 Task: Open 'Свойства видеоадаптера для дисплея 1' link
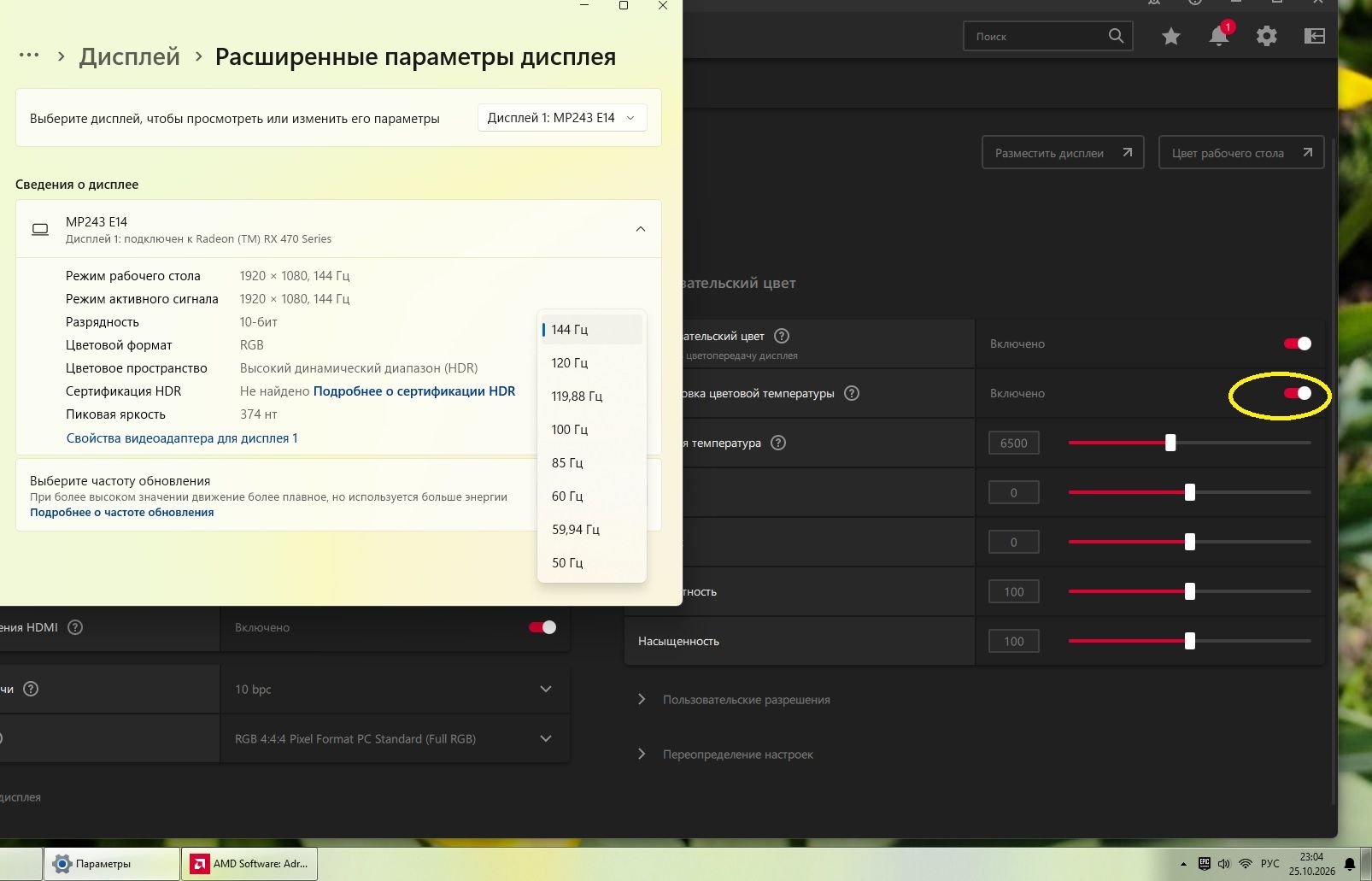click(x=182, y=438)
